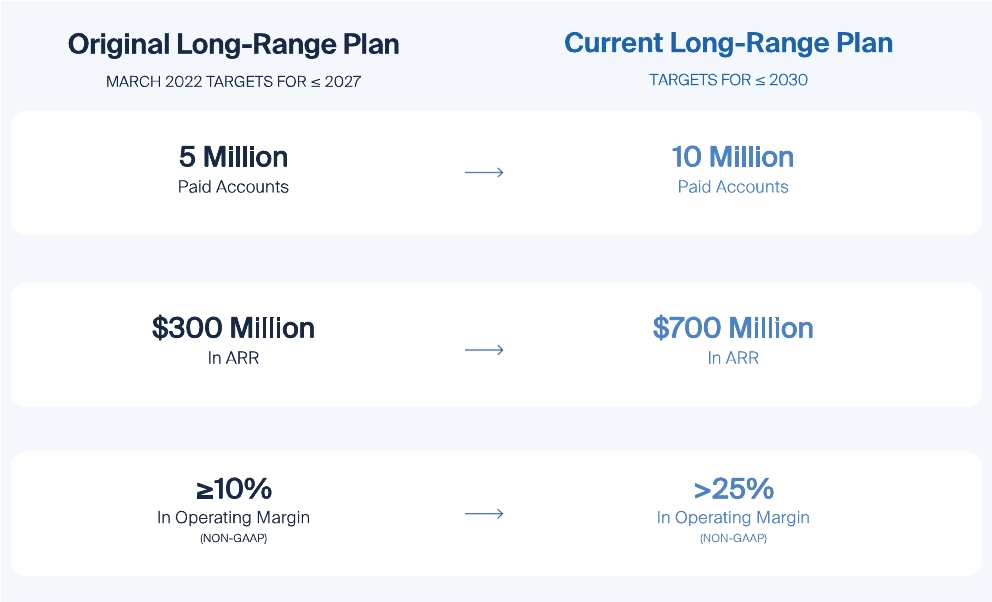Select the $700 Million value
The width and height of the screenshot is (992, 602).
[733, 328]
